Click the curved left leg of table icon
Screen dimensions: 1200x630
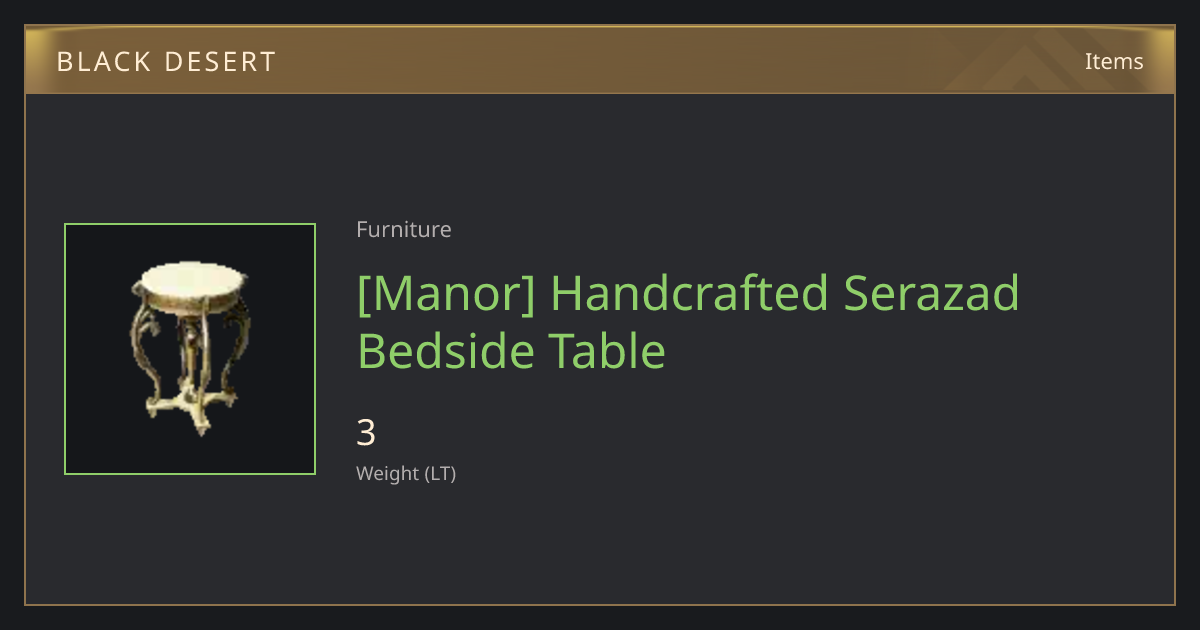(147, 345)
